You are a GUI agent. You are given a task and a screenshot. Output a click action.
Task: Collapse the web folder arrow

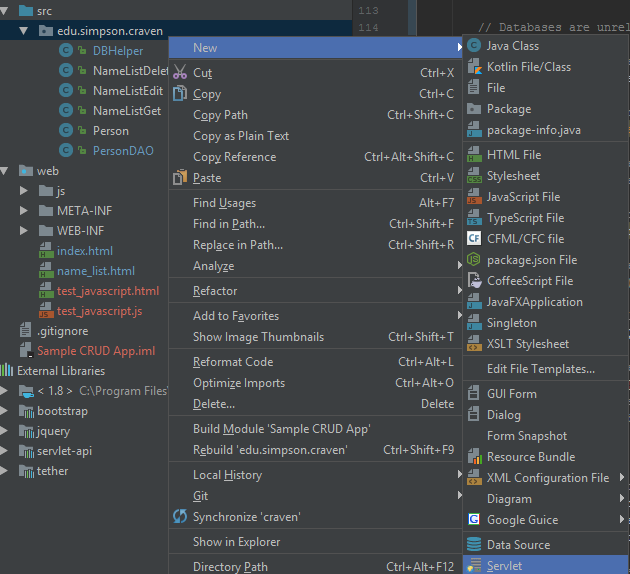tap(4, 171)
